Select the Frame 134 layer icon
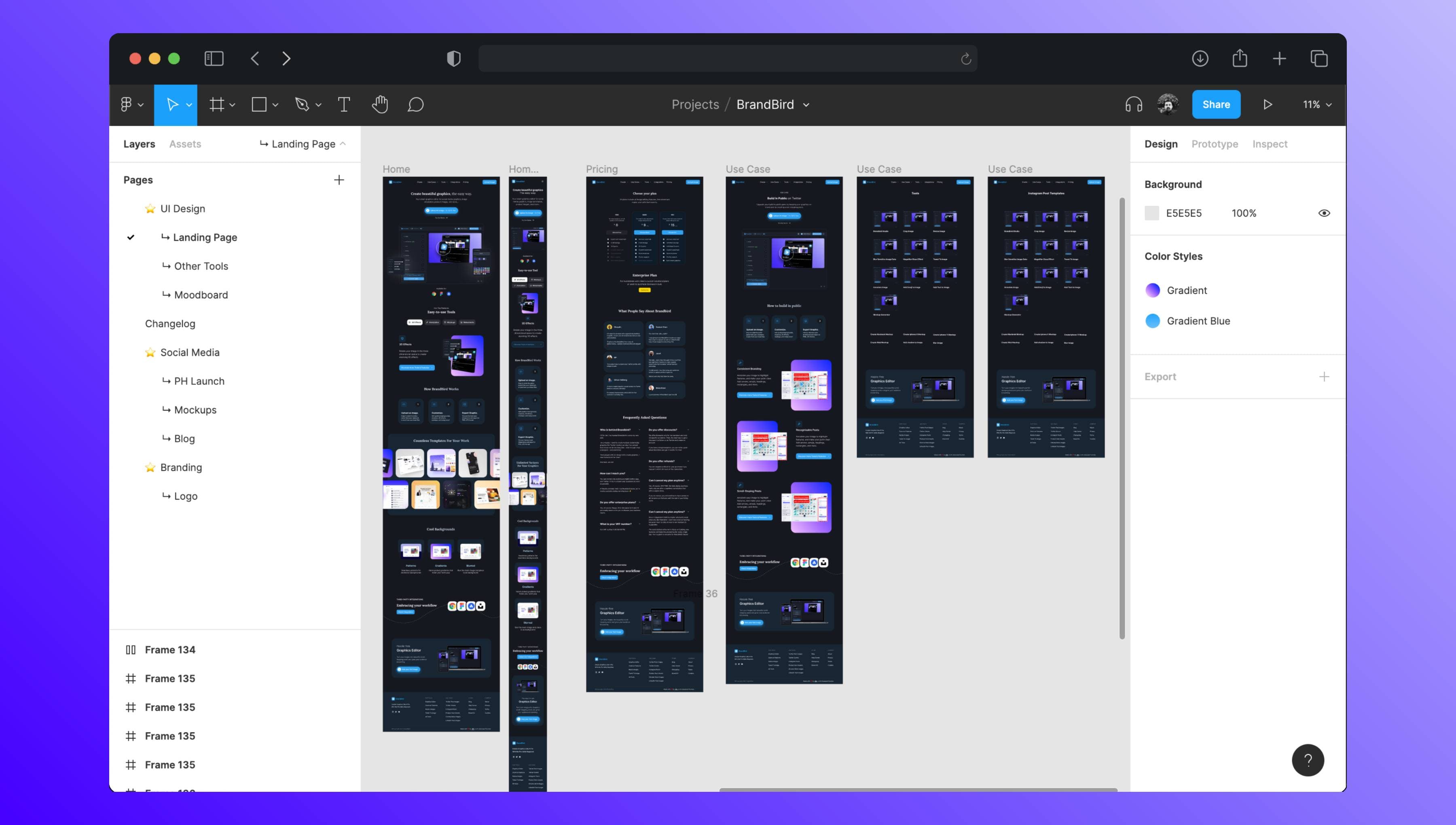 (x=131, y=650)
